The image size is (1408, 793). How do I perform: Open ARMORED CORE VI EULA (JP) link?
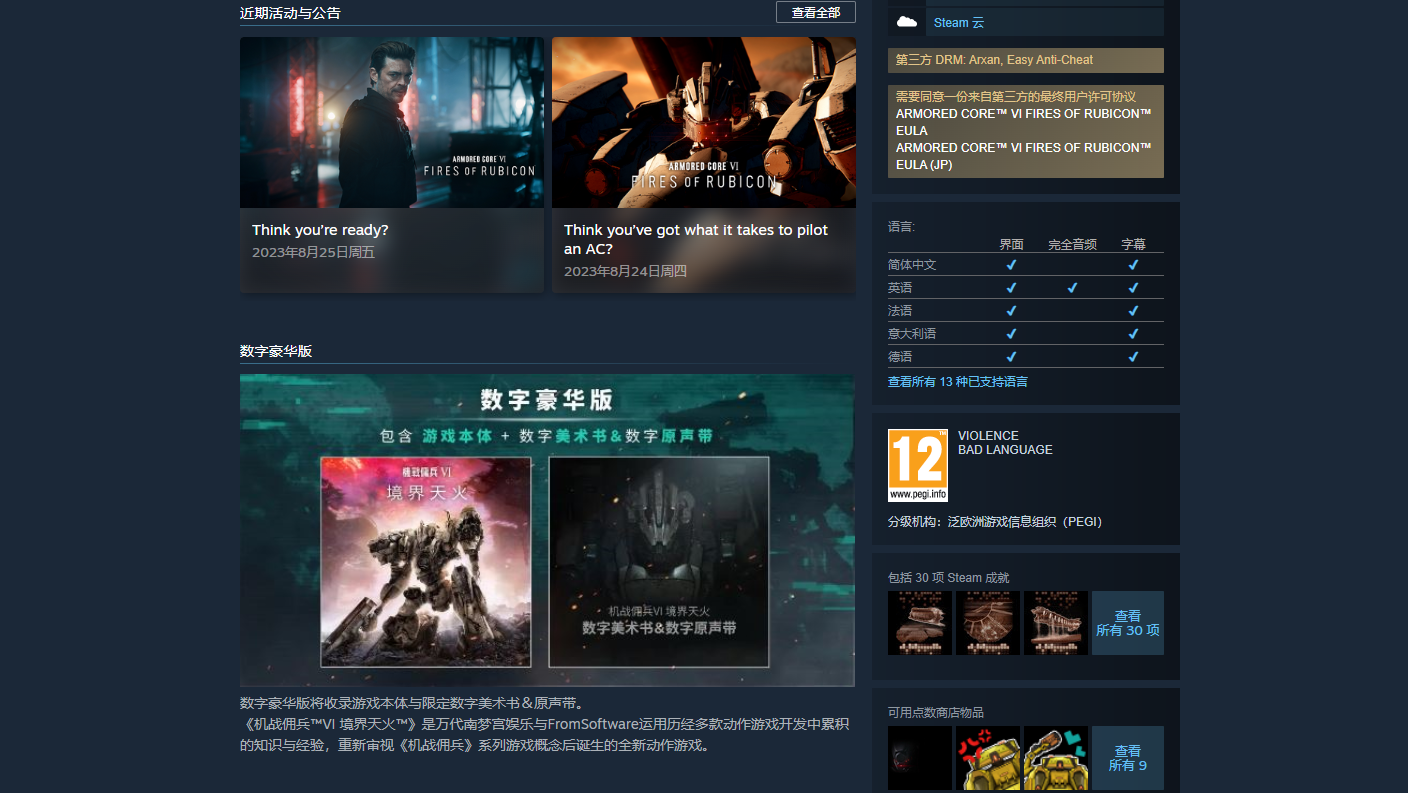(x=1024, y=156)
